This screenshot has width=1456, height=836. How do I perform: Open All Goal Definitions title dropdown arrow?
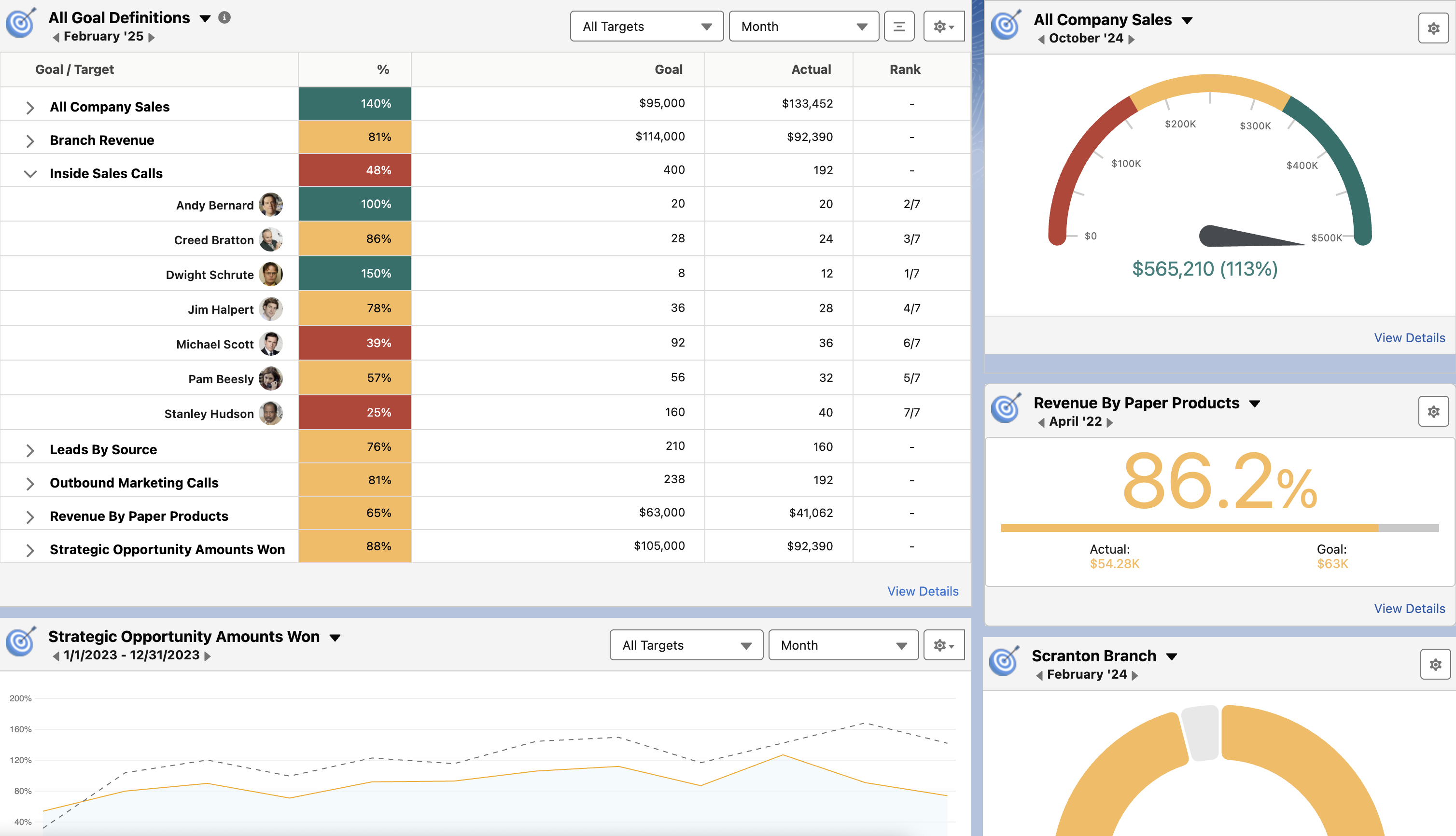click(205, 18)
